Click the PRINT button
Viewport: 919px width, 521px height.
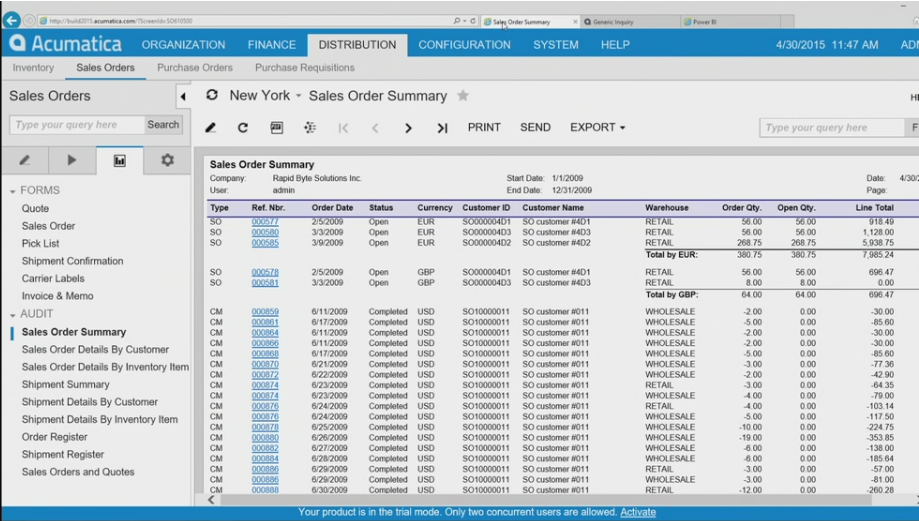tap(484, 128)
